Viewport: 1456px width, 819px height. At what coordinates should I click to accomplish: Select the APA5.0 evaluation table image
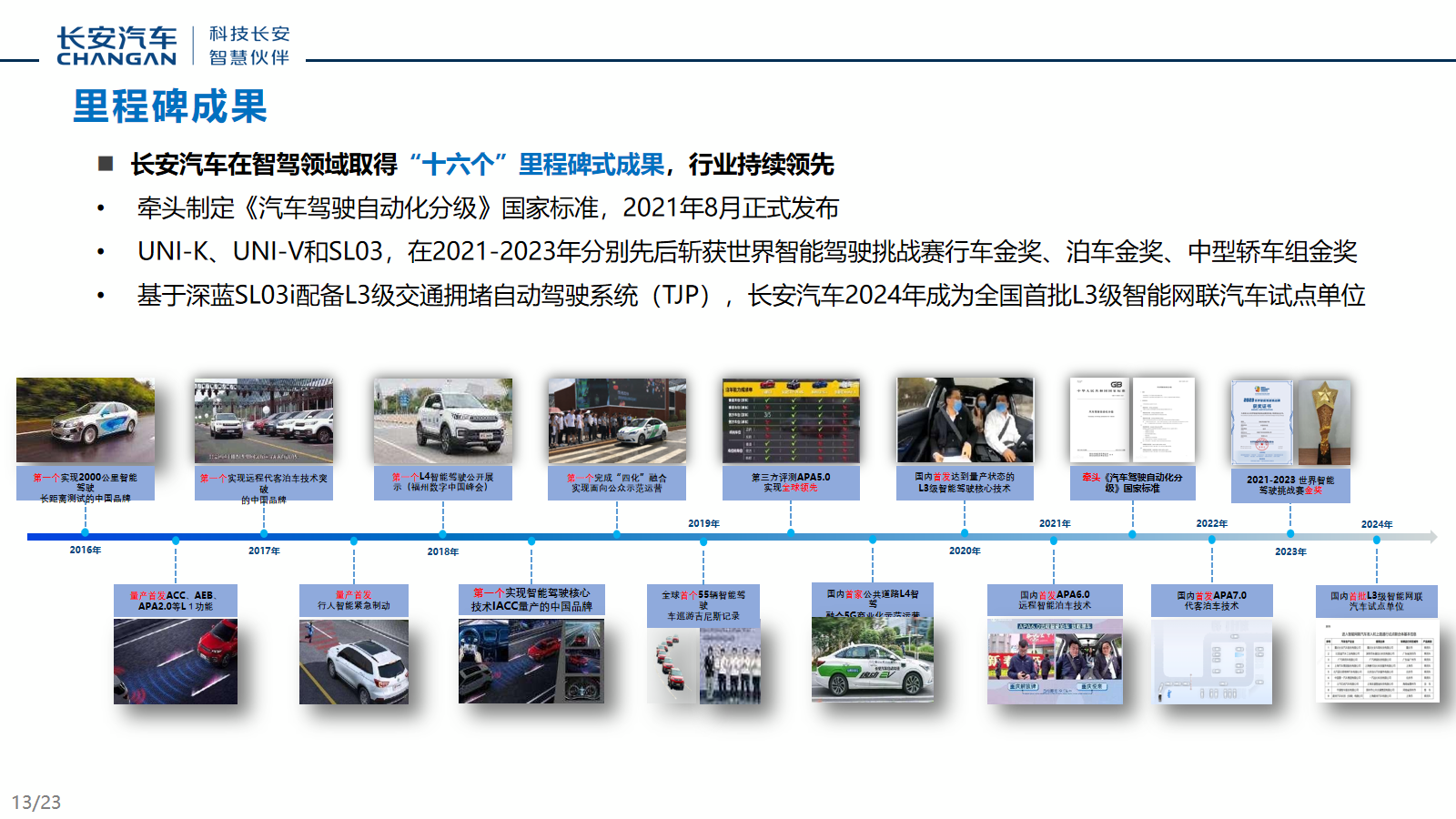(x=791, y=421)
